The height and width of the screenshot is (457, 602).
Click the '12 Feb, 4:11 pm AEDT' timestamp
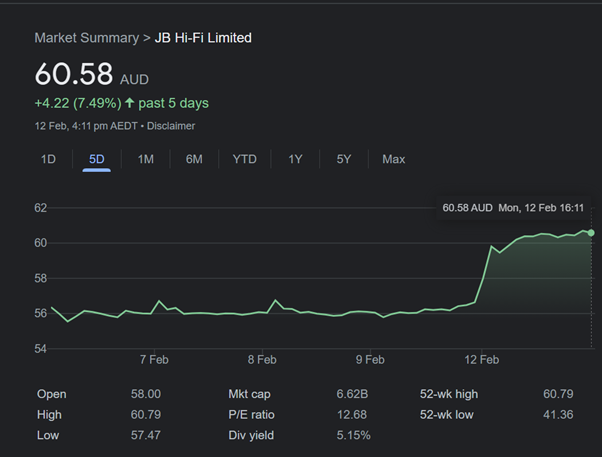(x=86, y=126)
